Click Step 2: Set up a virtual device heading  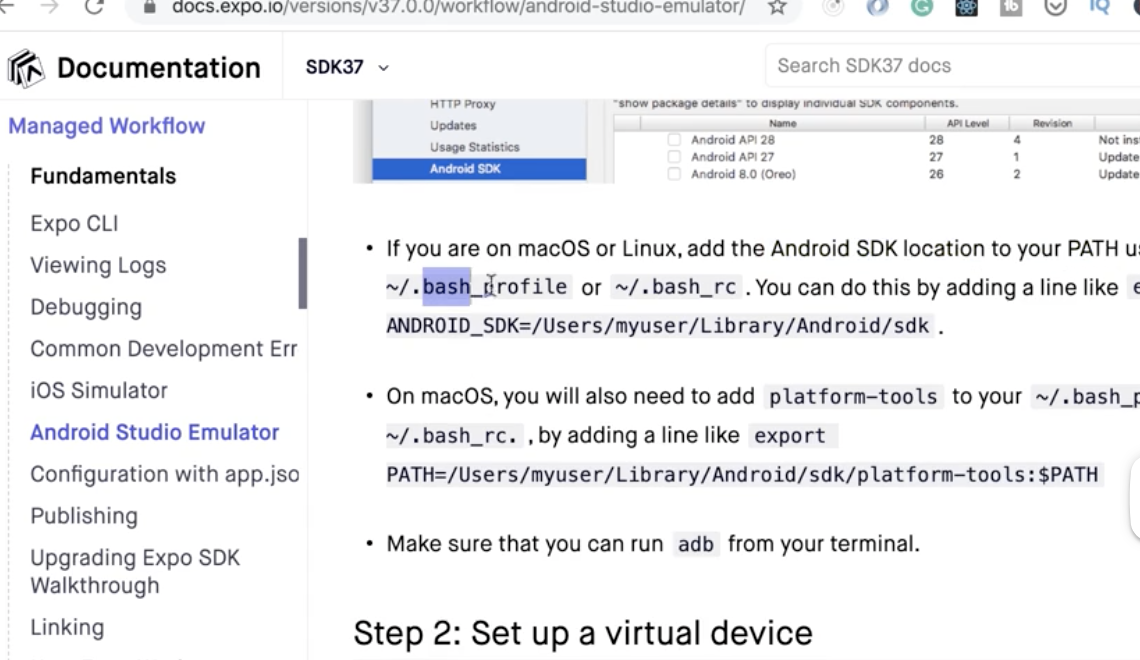coord(583,633)
